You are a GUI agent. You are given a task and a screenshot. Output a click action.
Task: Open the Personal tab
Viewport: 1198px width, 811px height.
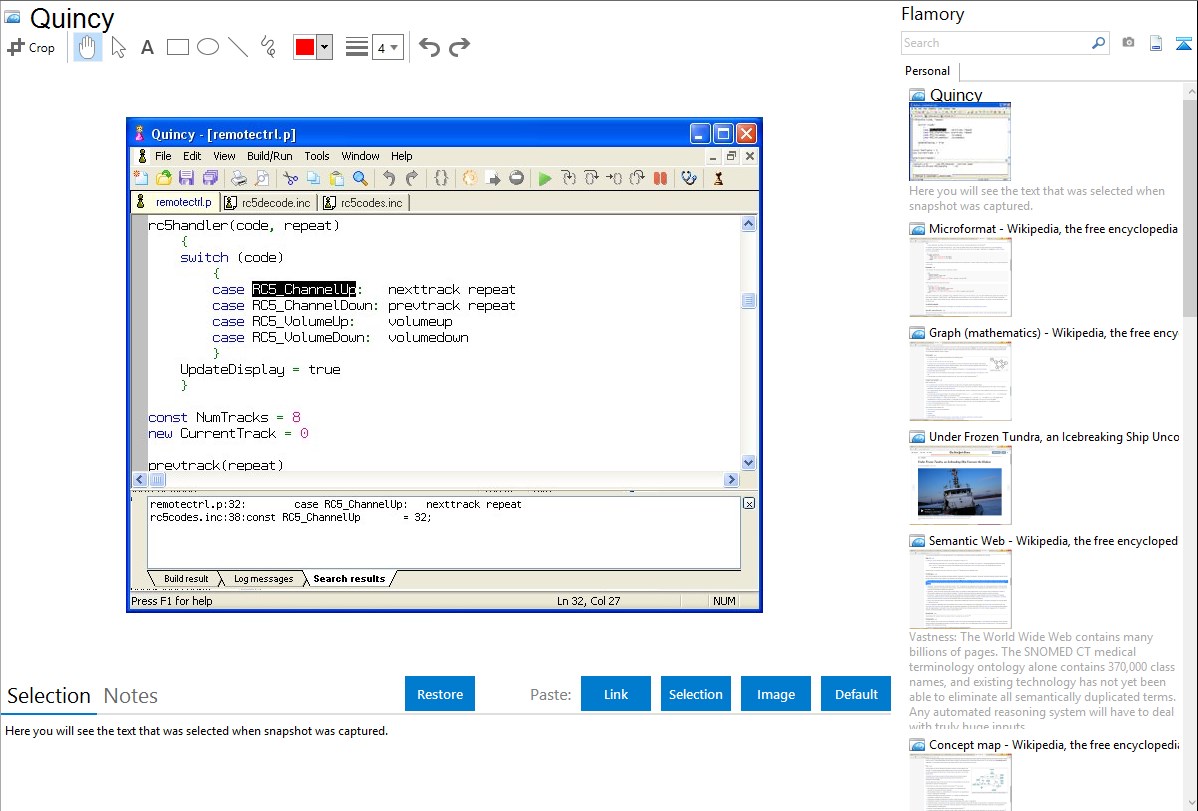coord(927,71)
